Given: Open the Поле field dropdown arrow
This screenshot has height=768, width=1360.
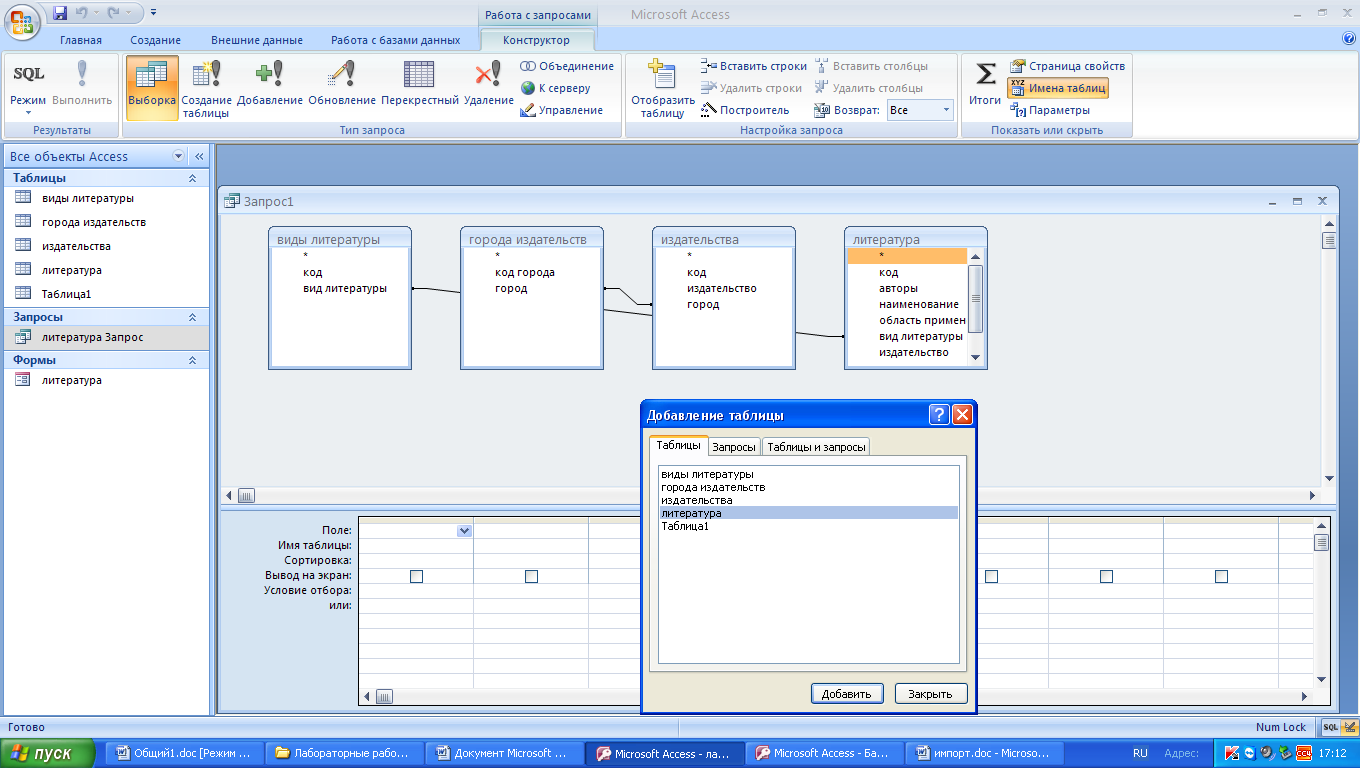Looking at the screenshot, I should click(464, 531).
